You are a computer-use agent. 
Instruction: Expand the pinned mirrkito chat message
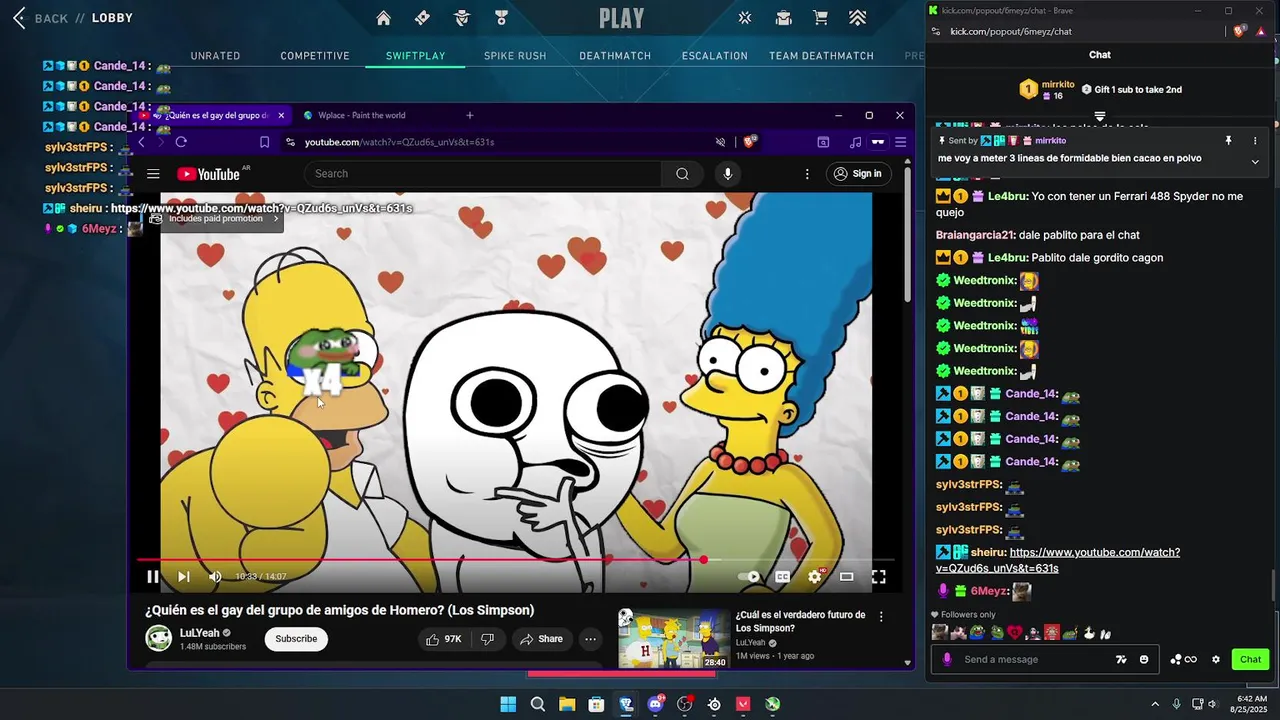tap(1255, 161)
